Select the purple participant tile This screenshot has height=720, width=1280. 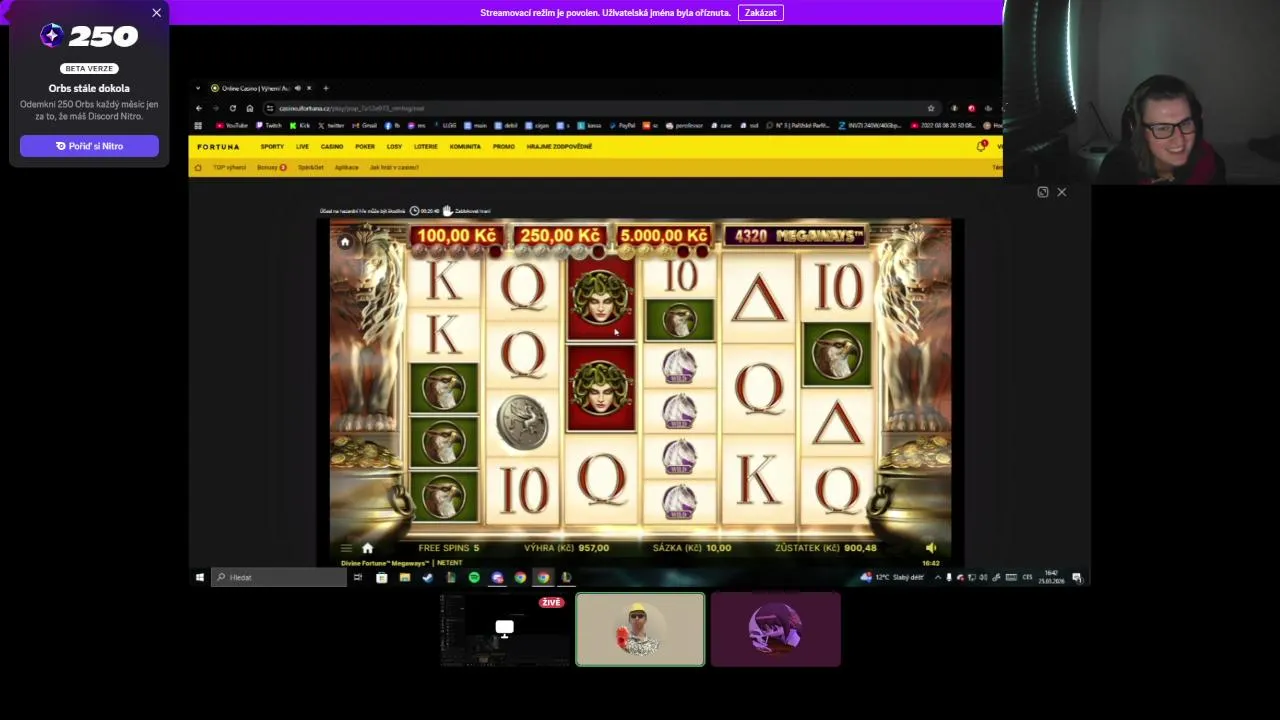click(776, 629)
